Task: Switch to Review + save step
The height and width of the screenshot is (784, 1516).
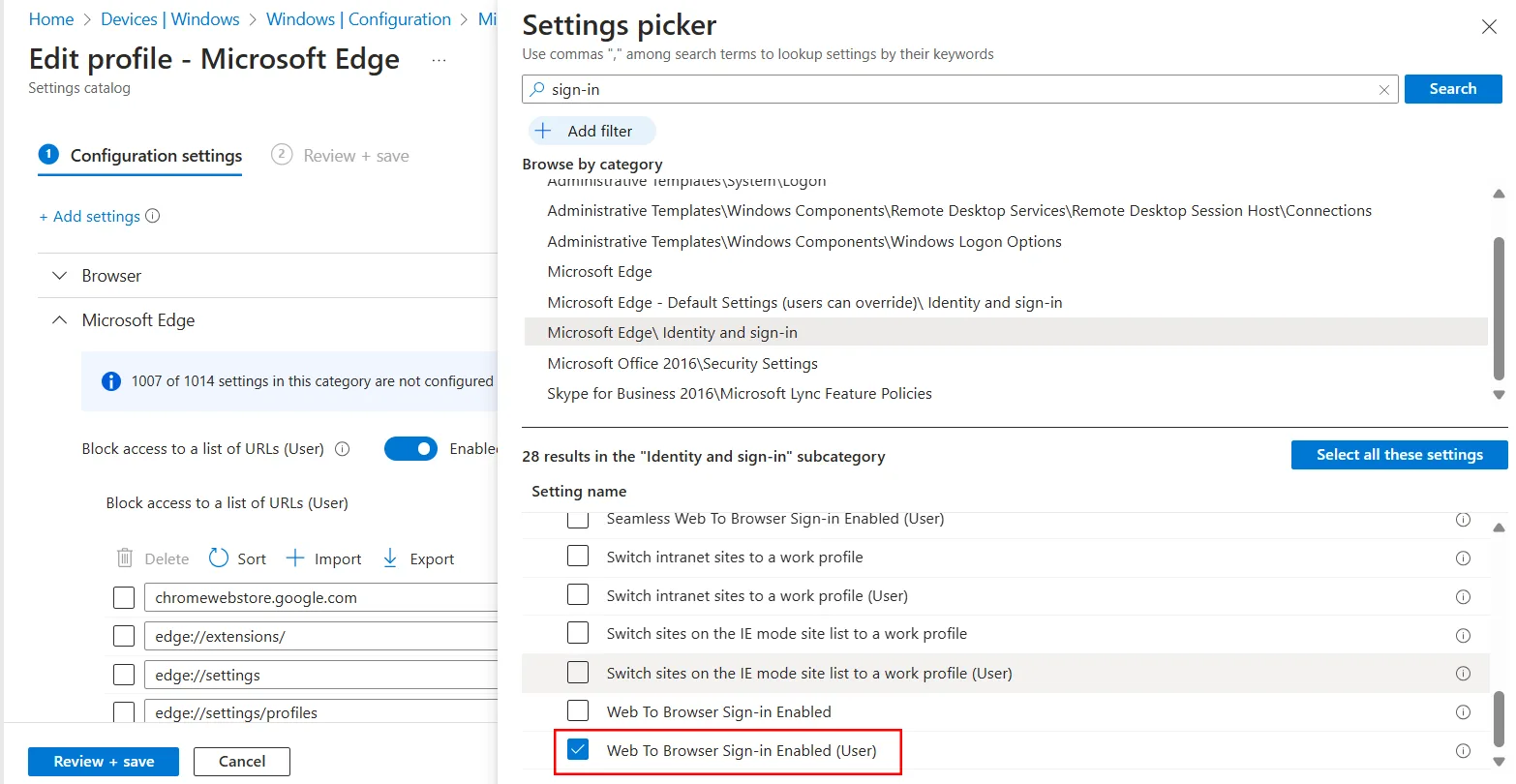Action: point(340,155)
